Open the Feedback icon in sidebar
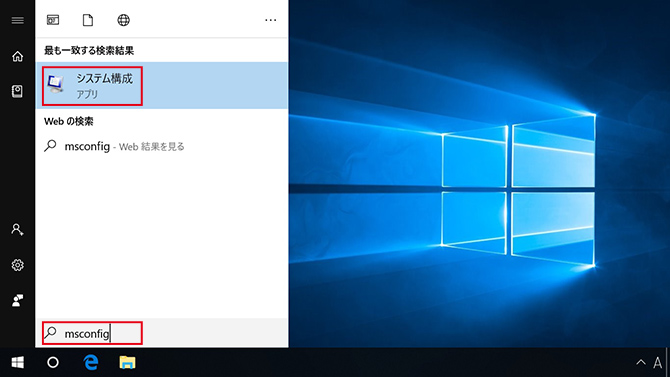 coord(18,300)
